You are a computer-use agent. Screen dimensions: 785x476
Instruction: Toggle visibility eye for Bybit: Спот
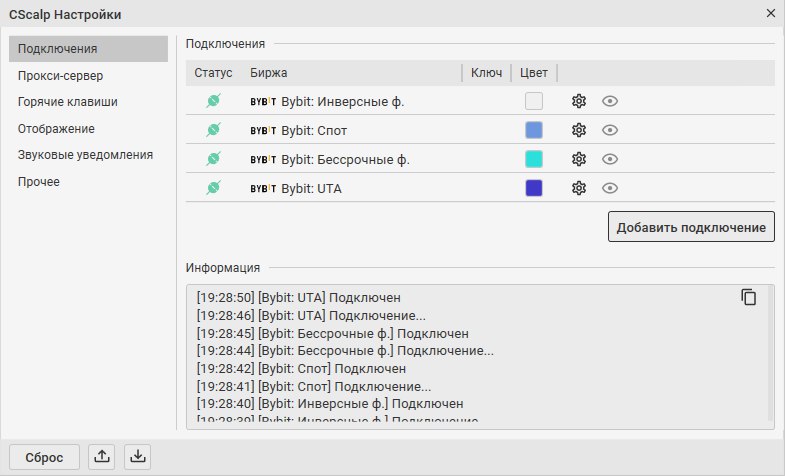(610, 130)
